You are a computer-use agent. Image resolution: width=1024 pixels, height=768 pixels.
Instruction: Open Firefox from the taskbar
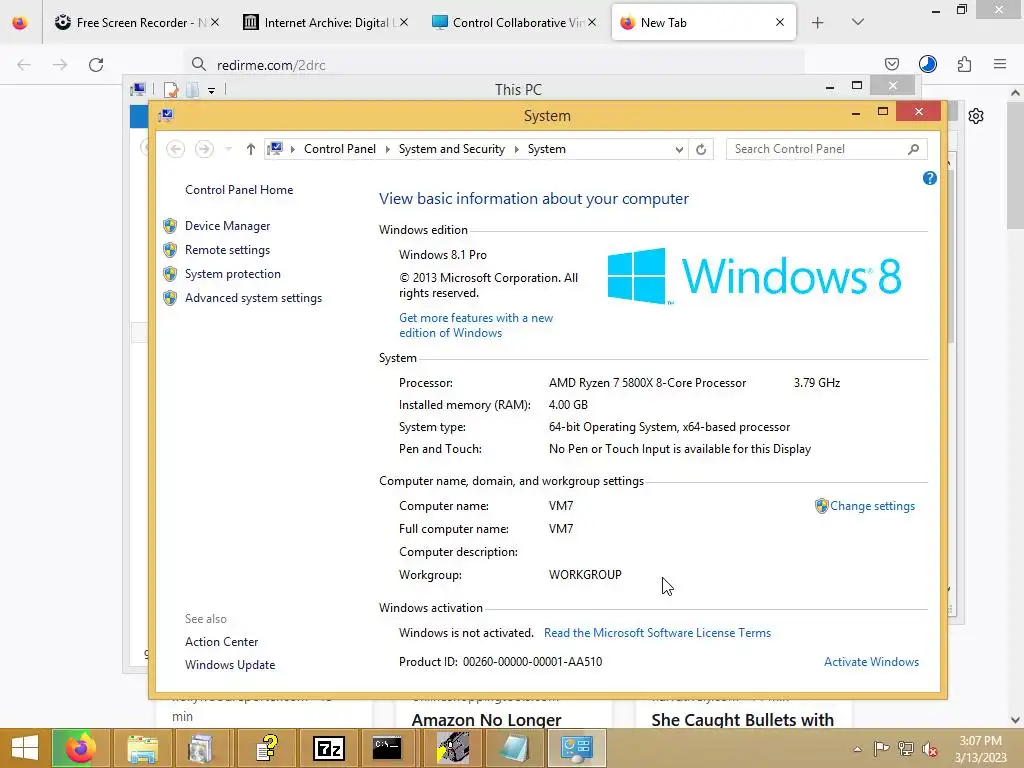click(80, 748)
